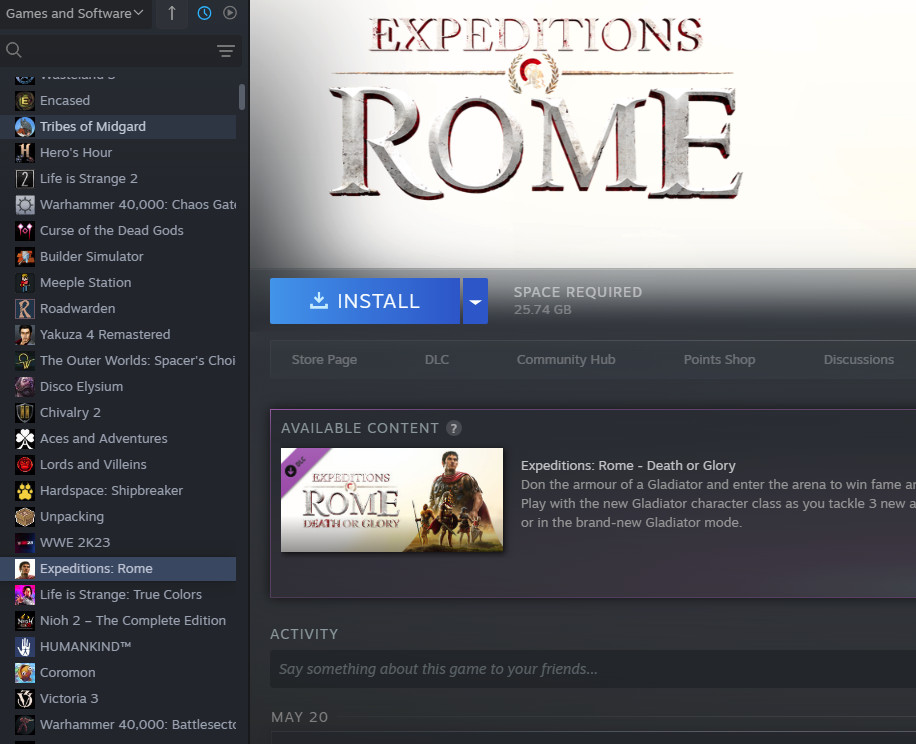Screen dimensions: 916x744
Task: Click the Expeditions: Rome hero logo banner
Action: tap(535, 108)
